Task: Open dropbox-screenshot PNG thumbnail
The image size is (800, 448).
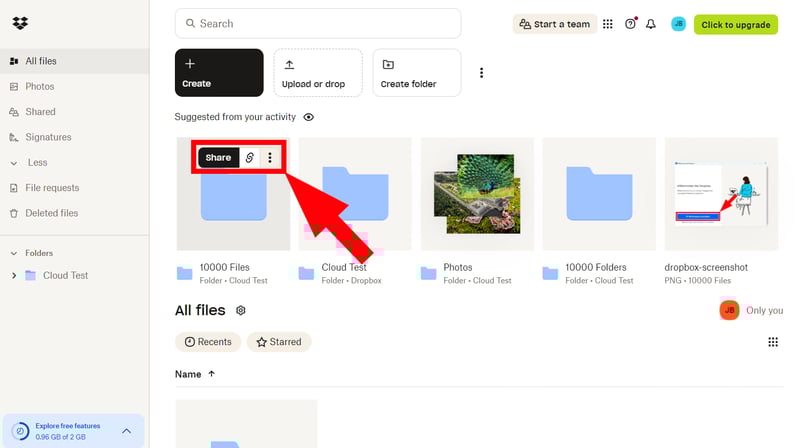Action: (721, 194)
